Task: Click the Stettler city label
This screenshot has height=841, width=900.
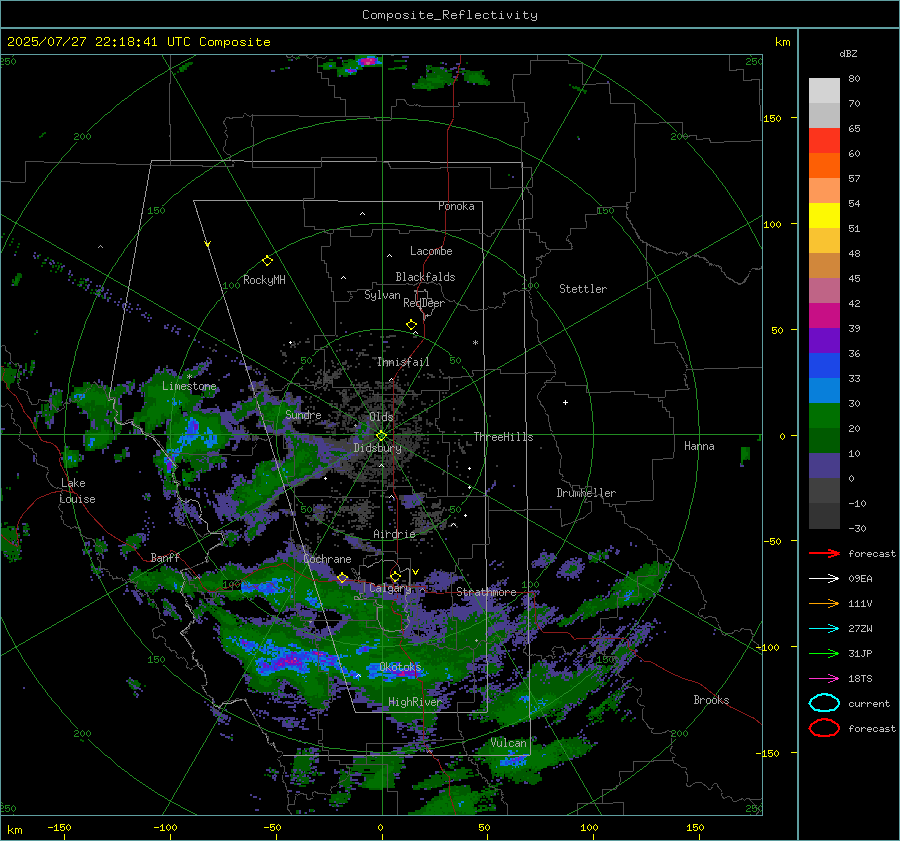Action: click(583, 289)
